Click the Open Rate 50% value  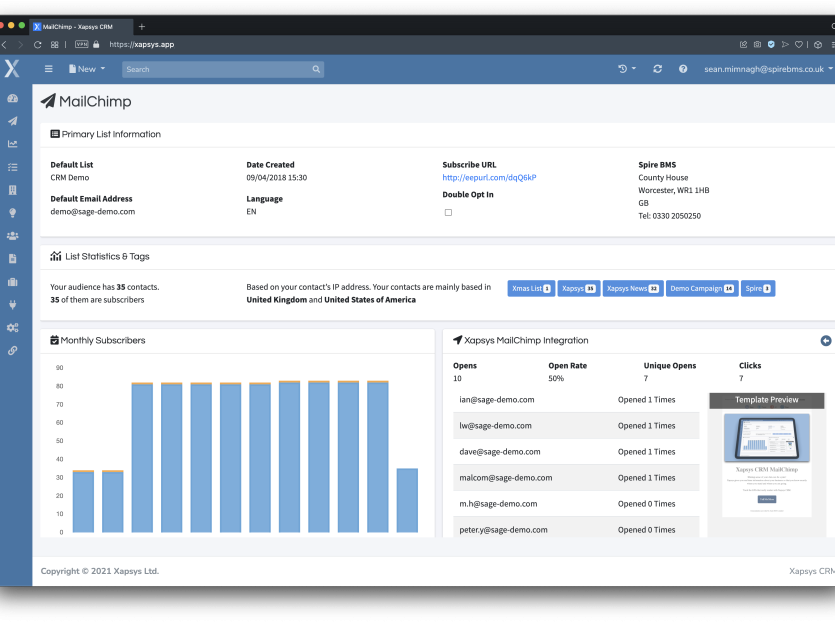click(x=556, y=378)
